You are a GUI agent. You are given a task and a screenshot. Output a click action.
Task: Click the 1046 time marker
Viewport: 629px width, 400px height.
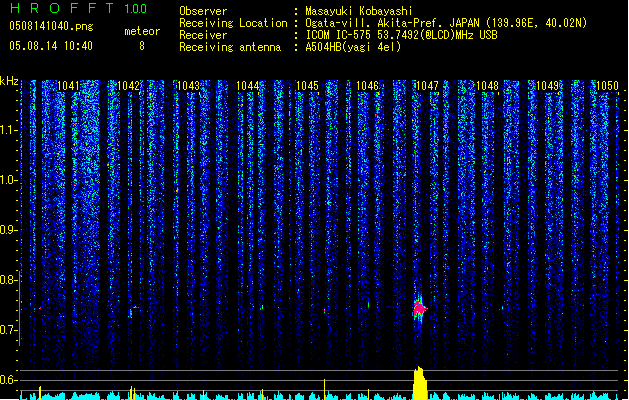pyautogui.click(x=367, y=86)
